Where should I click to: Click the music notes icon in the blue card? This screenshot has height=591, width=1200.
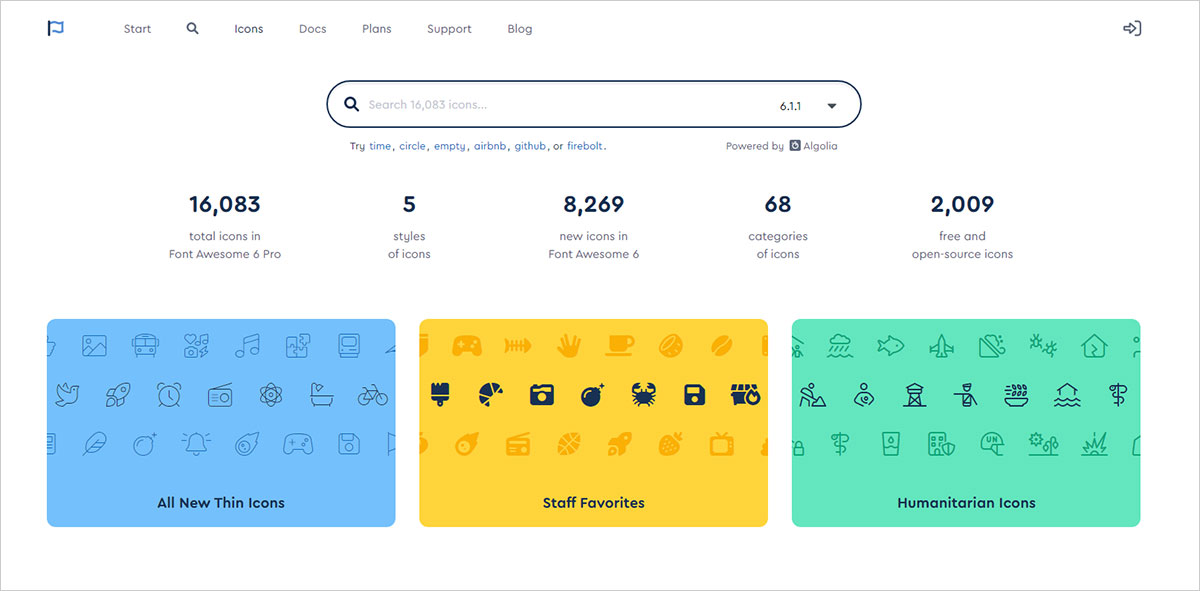click(x=247, y=346)
